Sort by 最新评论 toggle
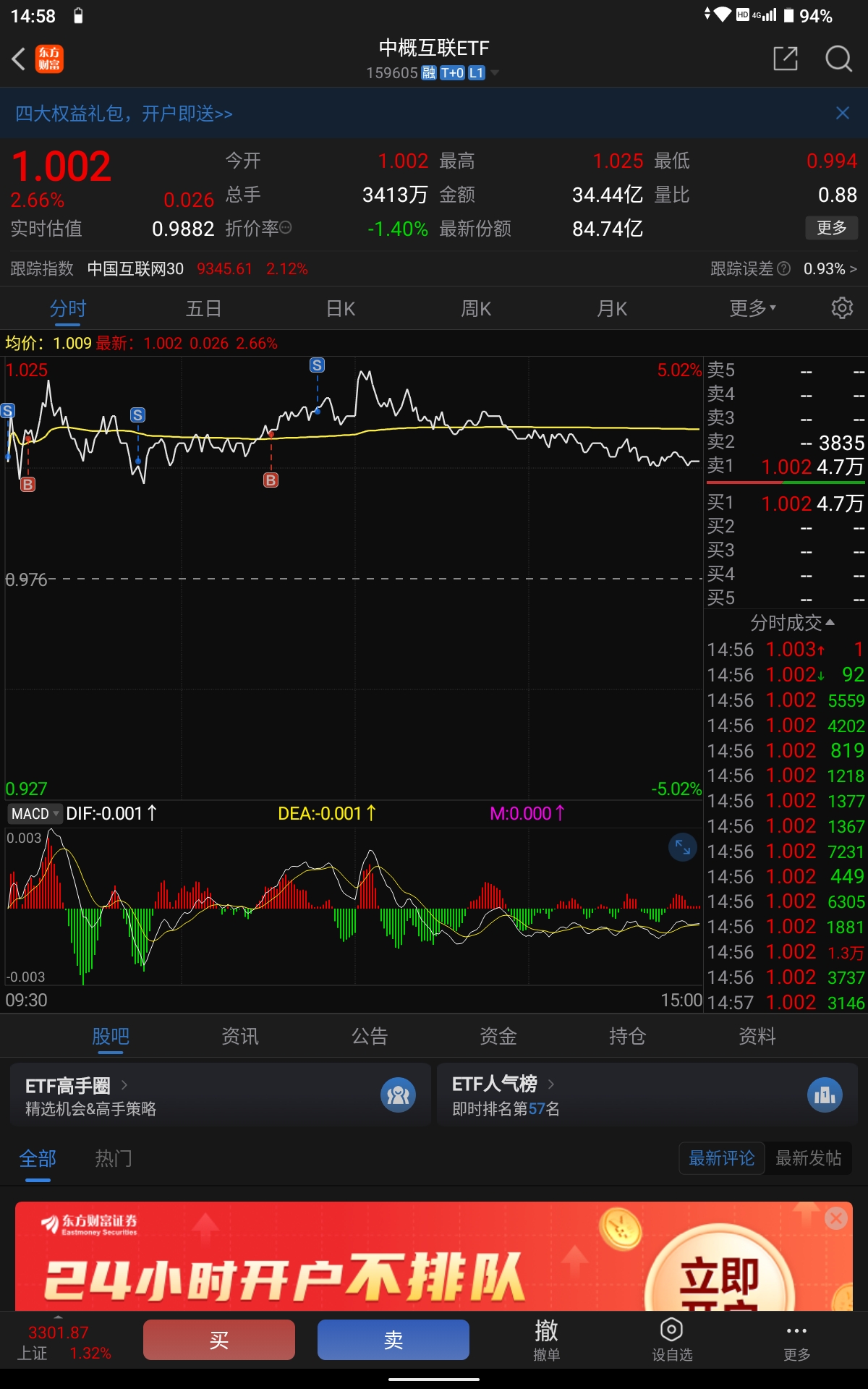 [x=722, y=1158]
